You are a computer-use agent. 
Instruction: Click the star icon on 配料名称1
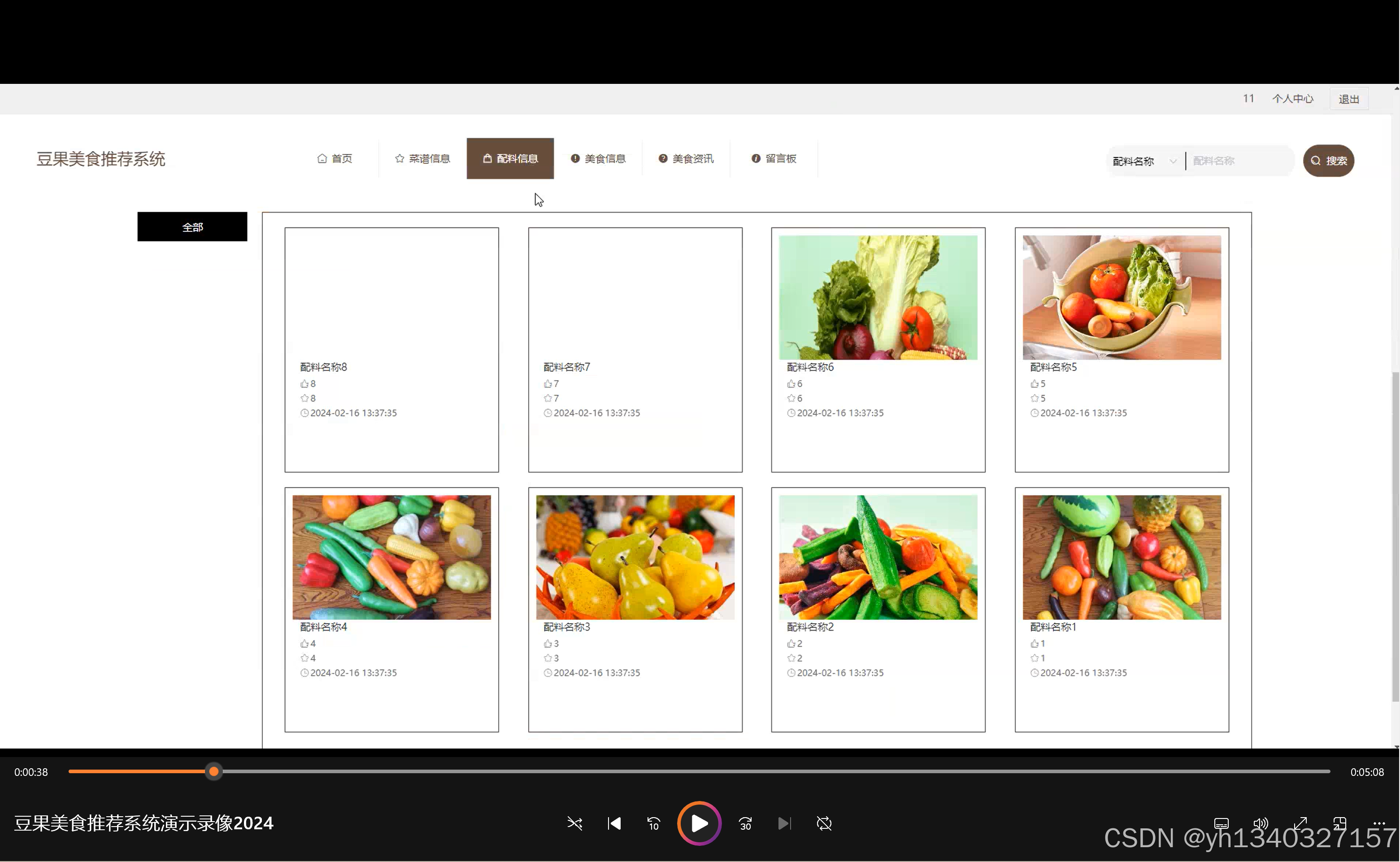tap(1035, 658)
